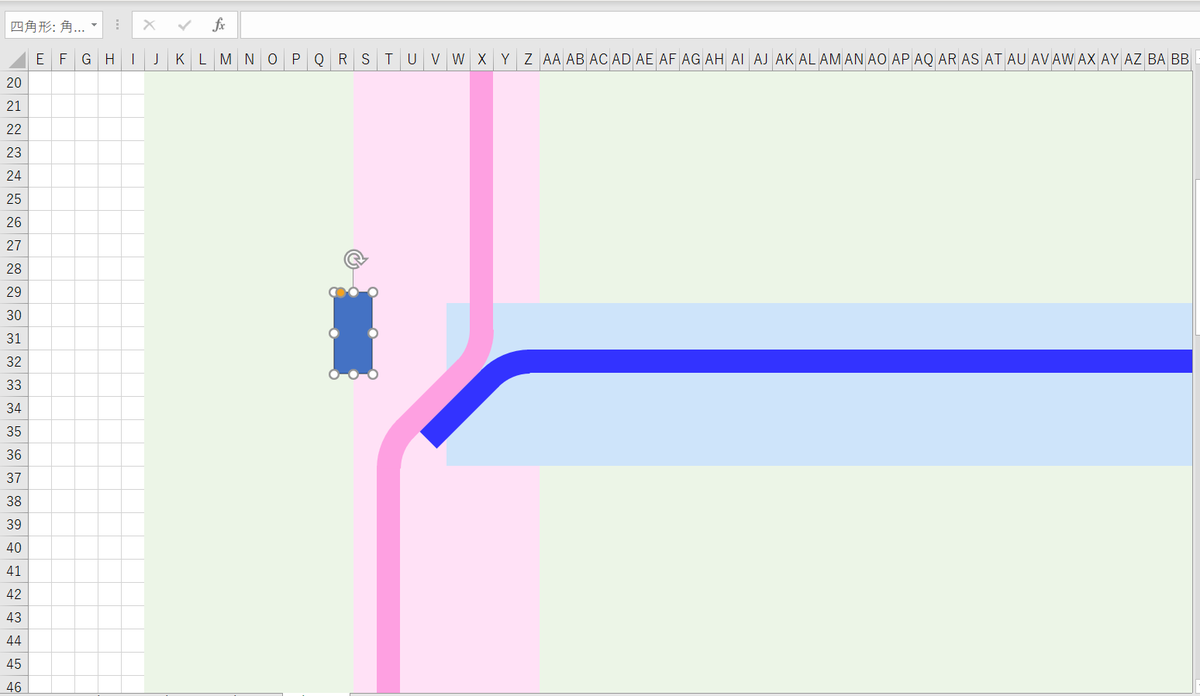This screenshot has height=696, width=1200.
Task: Select column S header
Action: (x=365, y=60)
